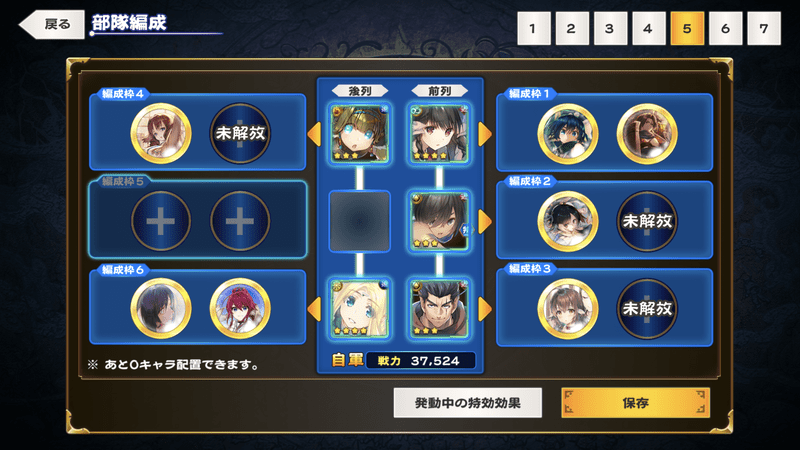Click the empty middle 後列 slot
This screenshot has height=450, width=800.
pos(360,221)
